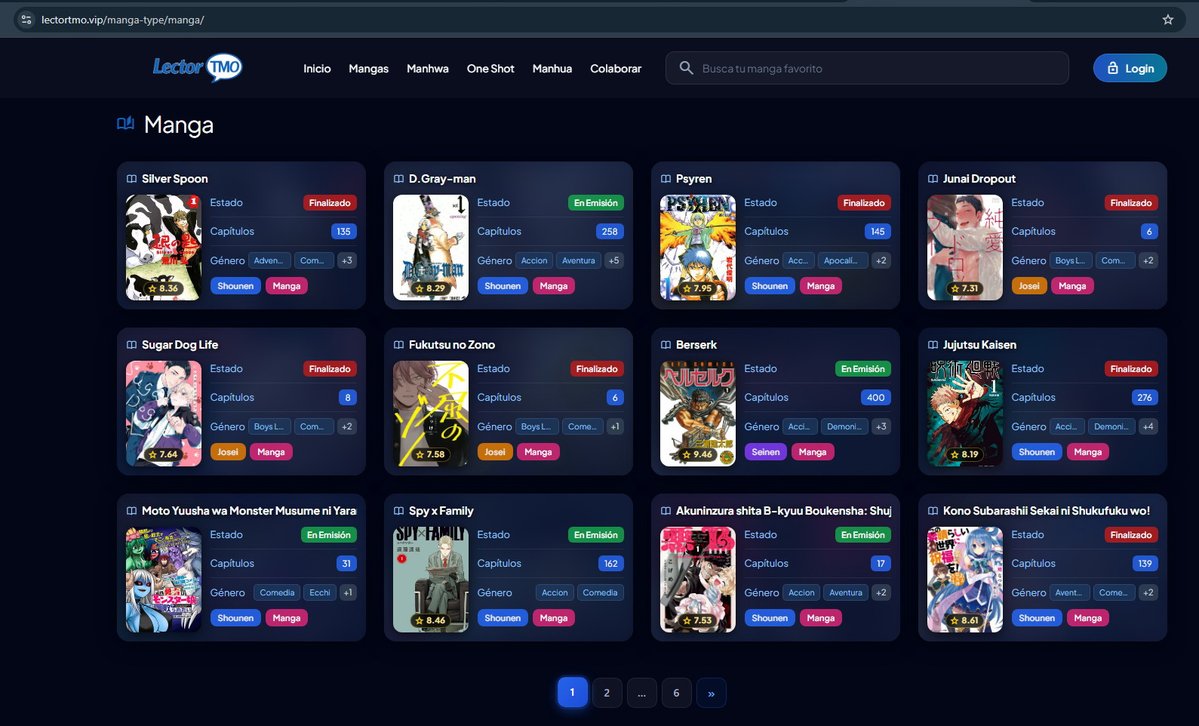Click the bookmark star in the browser address bar
Image resolution: width=1199 pixels, height=726 pixels.
click(1167, 18)
